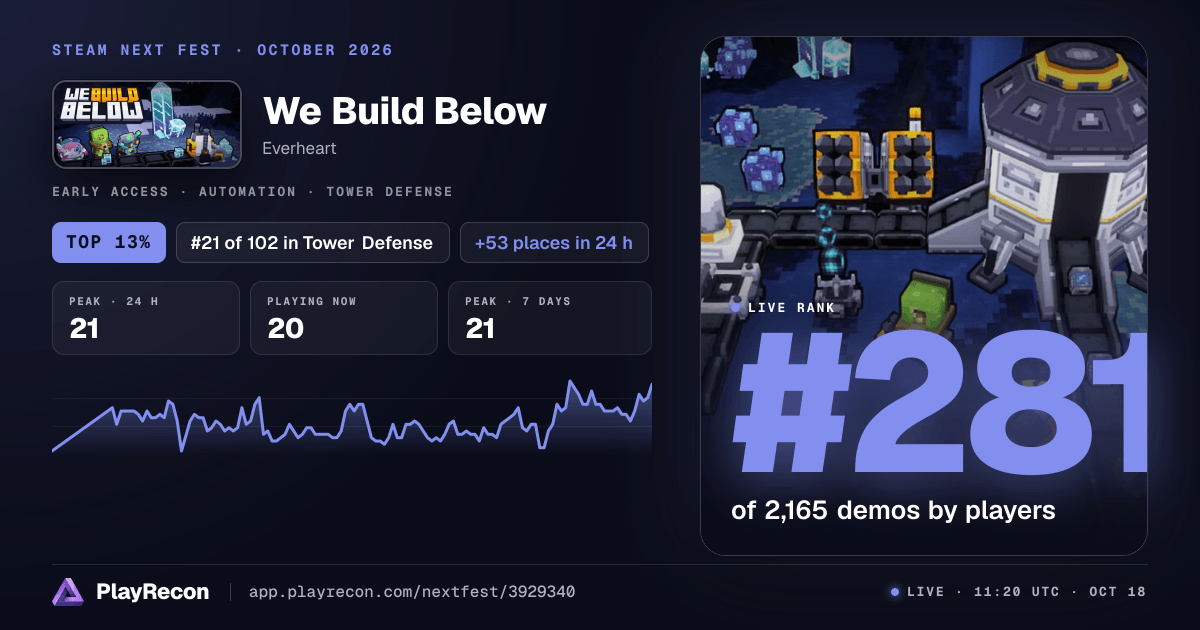Click the LIVE RANK label dot
The height and width of the screenshot is (630, 1200).
pyautogui.click(x=737, y=308)
